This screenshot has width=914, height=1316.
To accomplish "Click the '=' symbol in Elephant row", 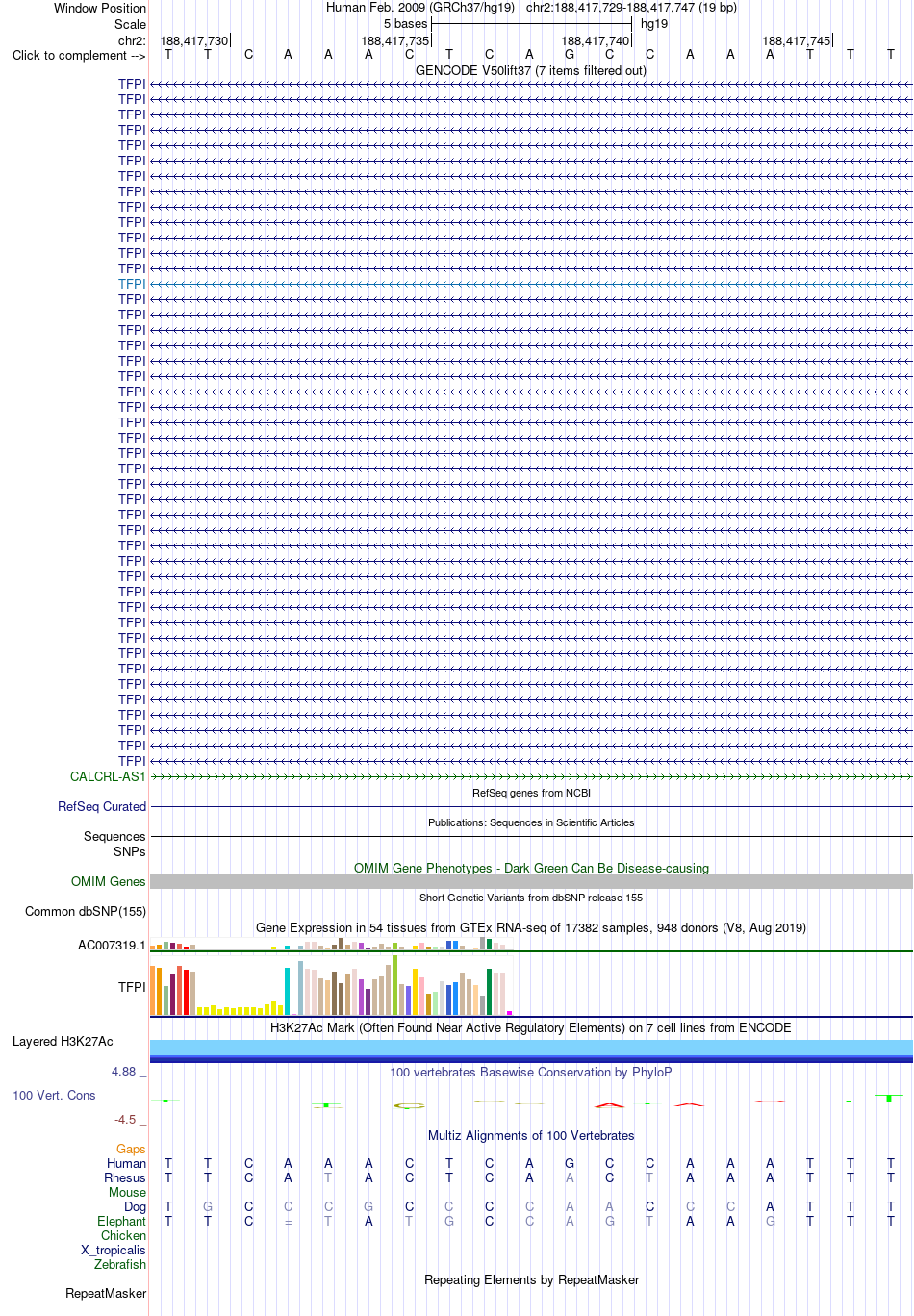I will pos(288,1221).
